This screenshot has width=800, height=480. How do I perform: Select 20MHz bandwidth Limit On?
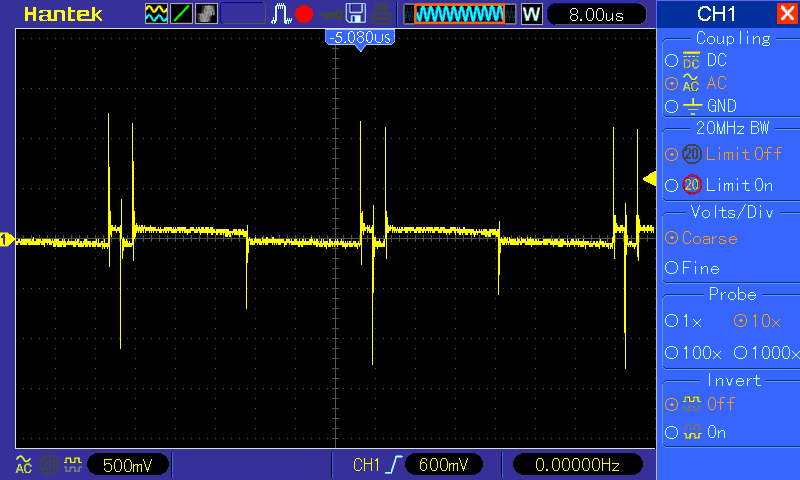[719, 185]
